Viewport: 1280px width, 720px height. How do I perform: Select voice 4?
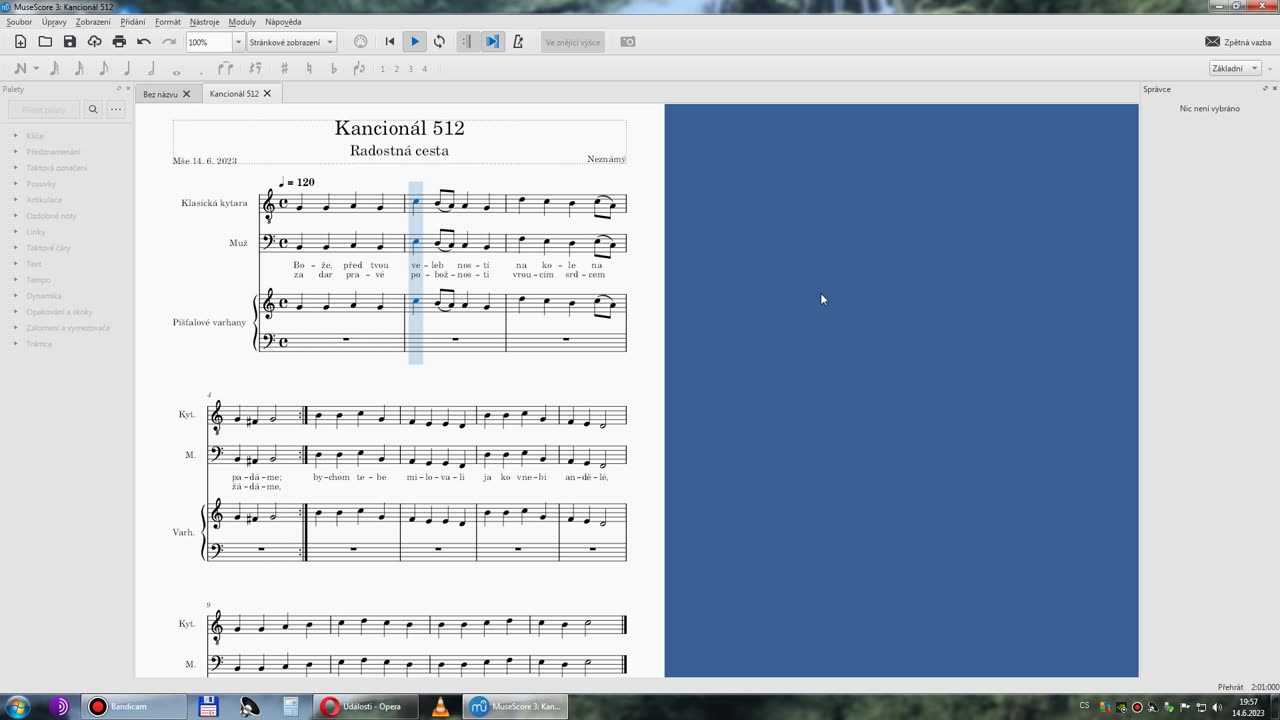click(x=424, y=69)
